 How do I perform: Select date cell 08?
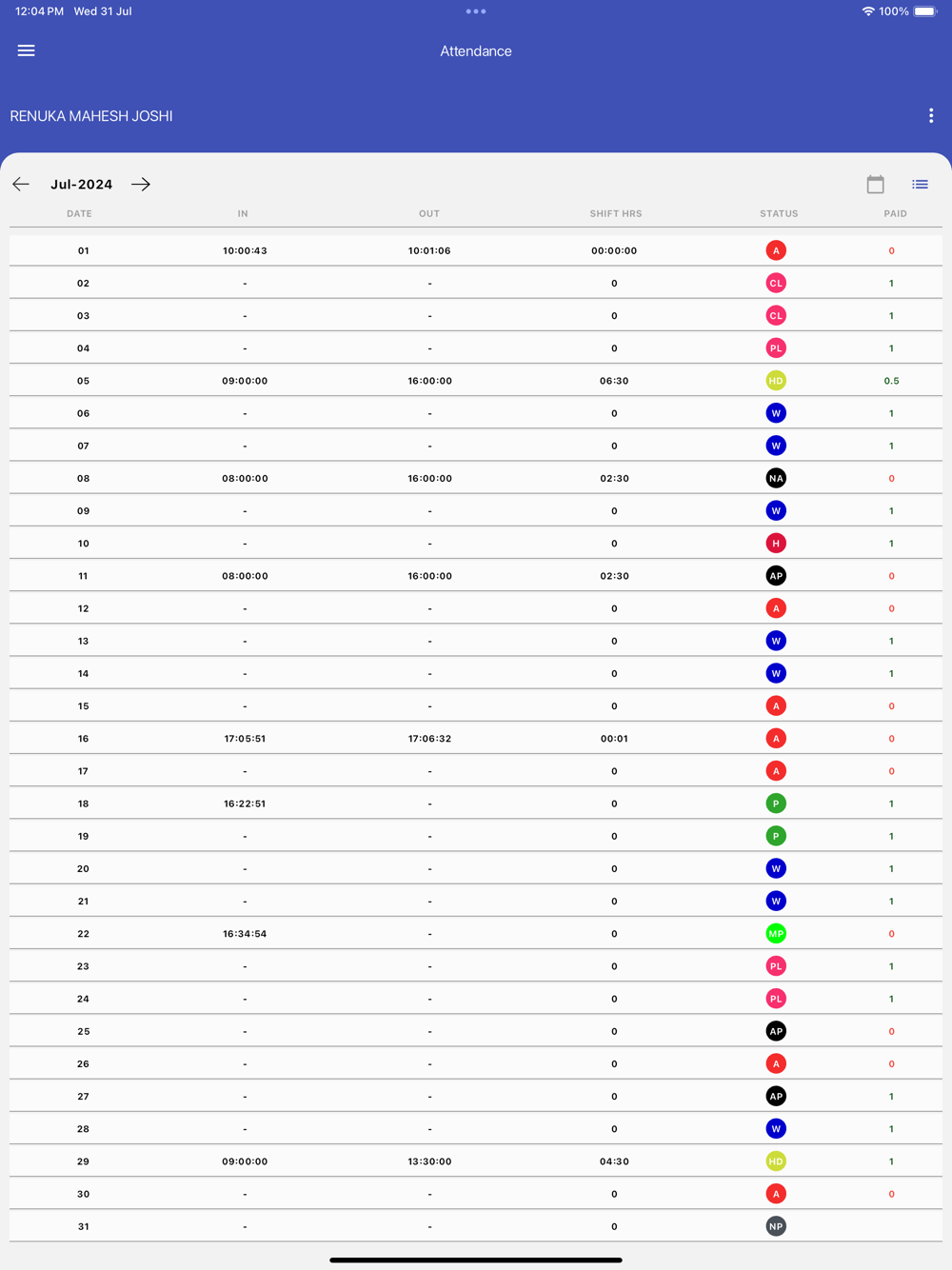(84, 478)
